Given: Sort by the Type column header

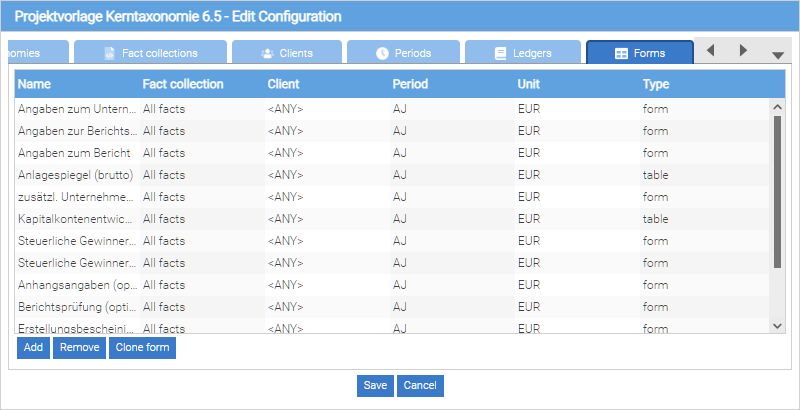Looking at the screenshot, I should tap(656, 84).
